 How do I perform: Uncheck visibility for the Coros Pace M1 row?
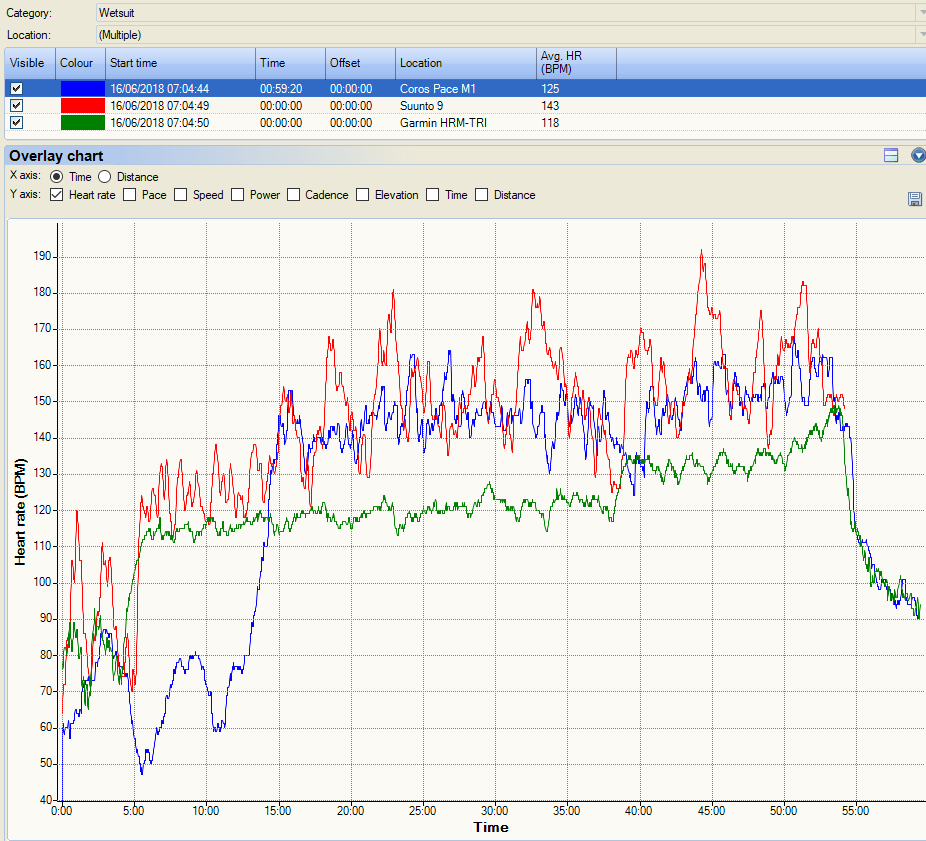click(x=16, y=89)
